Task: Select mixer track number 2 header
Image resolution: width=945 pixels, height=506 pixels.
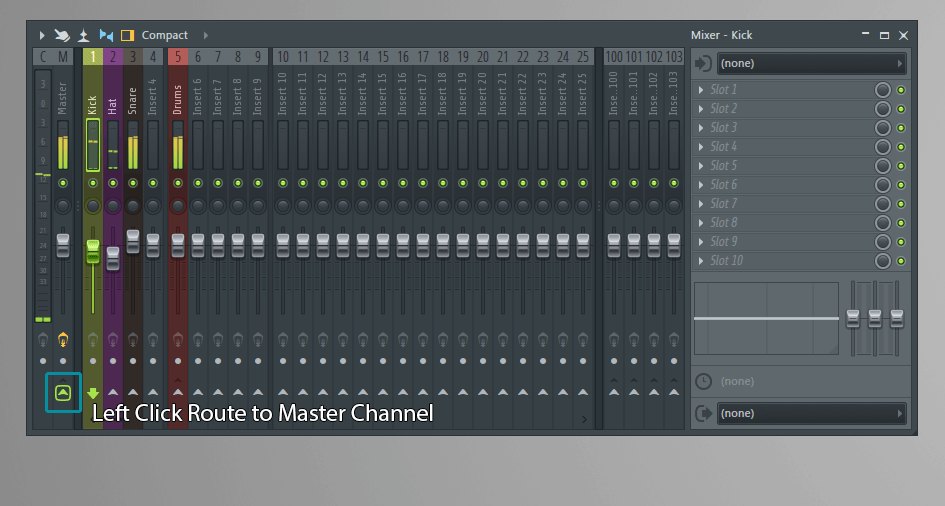Action: 113,57
